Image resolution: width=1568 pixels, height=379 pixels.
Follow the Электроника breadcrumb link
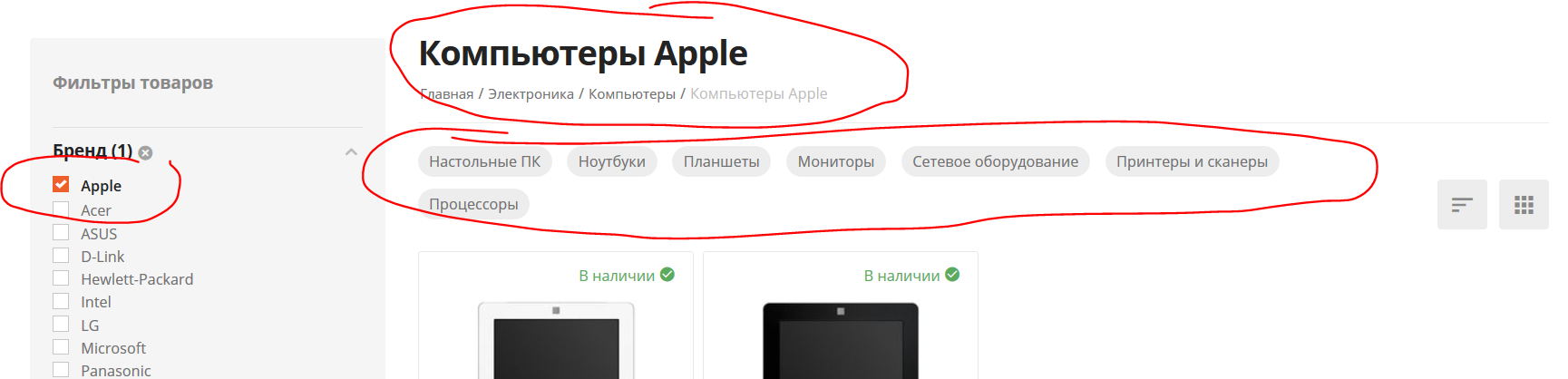pos(531,94)
